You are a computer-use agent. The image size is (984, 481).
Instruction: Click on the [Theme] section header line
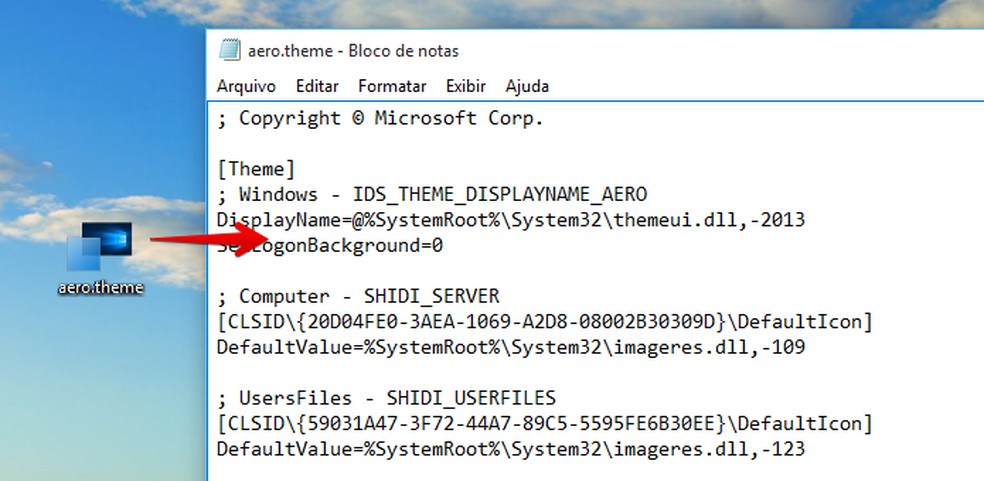pos(256,170)
